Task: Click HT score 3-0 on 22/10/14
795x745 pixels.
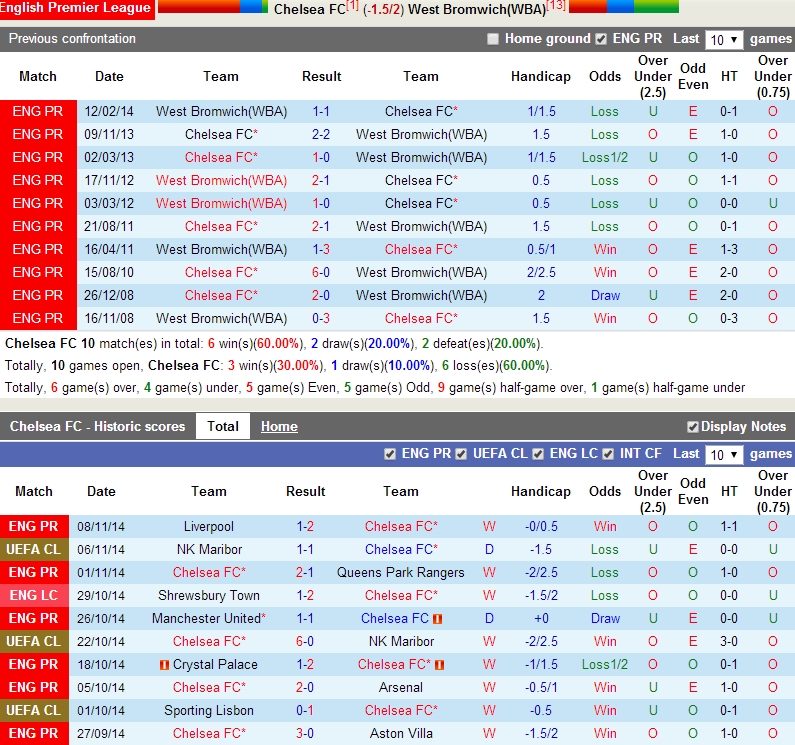Action: [729, 642]
